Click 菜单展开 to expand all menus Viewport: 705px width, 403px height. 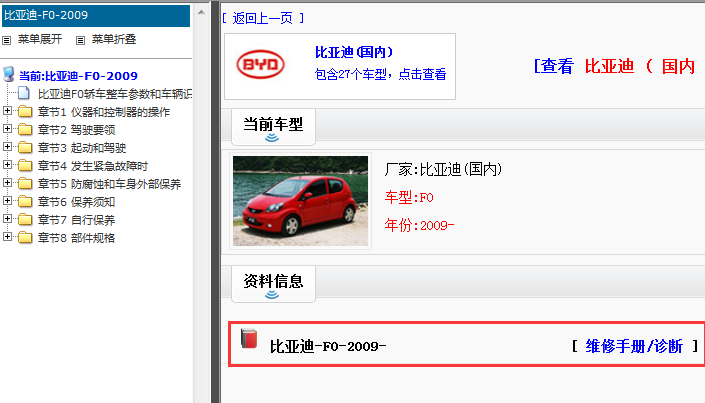click(x=40, y=40)
